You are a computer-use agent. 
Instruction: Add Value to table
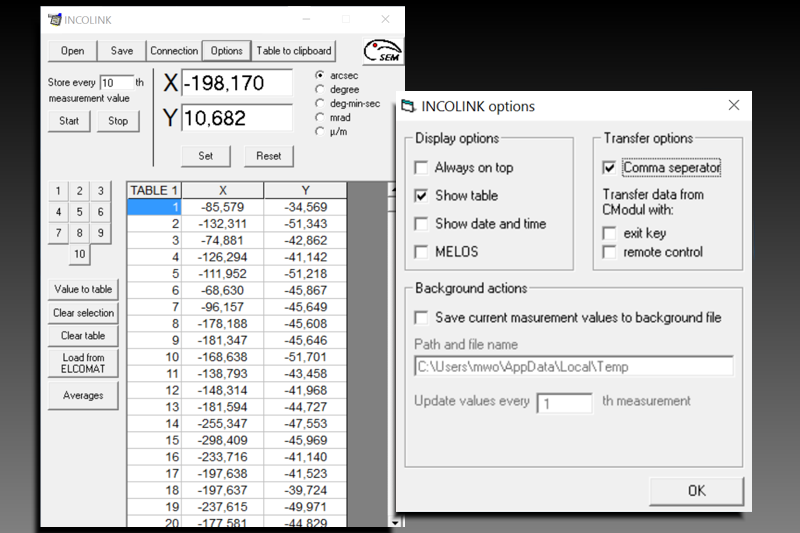click(83, 289)
